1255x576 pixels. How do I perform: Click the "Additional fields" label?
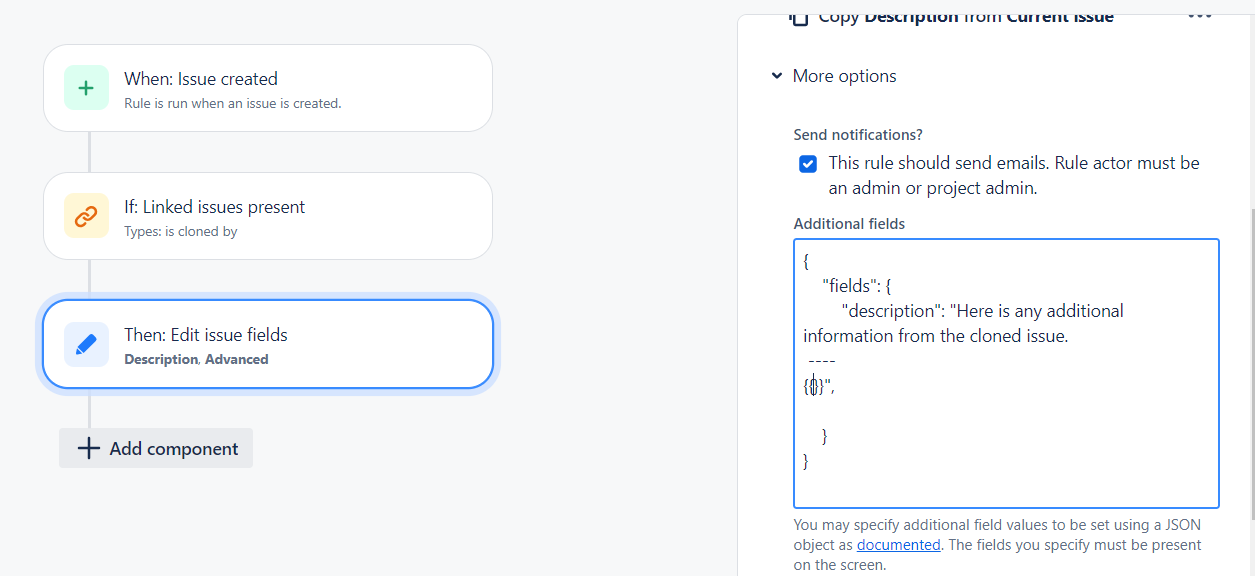[x=849, y=224]
